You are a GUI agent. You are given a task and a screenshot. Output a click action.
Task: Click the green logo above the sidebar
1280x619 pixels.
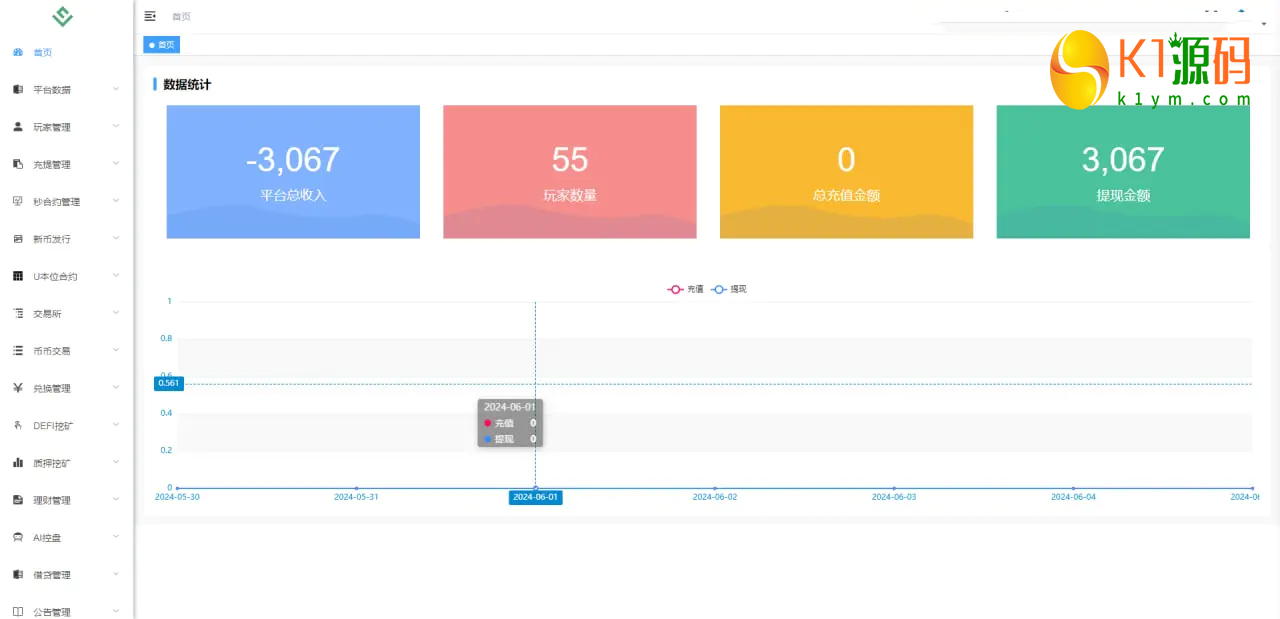[x=63, y=16]
